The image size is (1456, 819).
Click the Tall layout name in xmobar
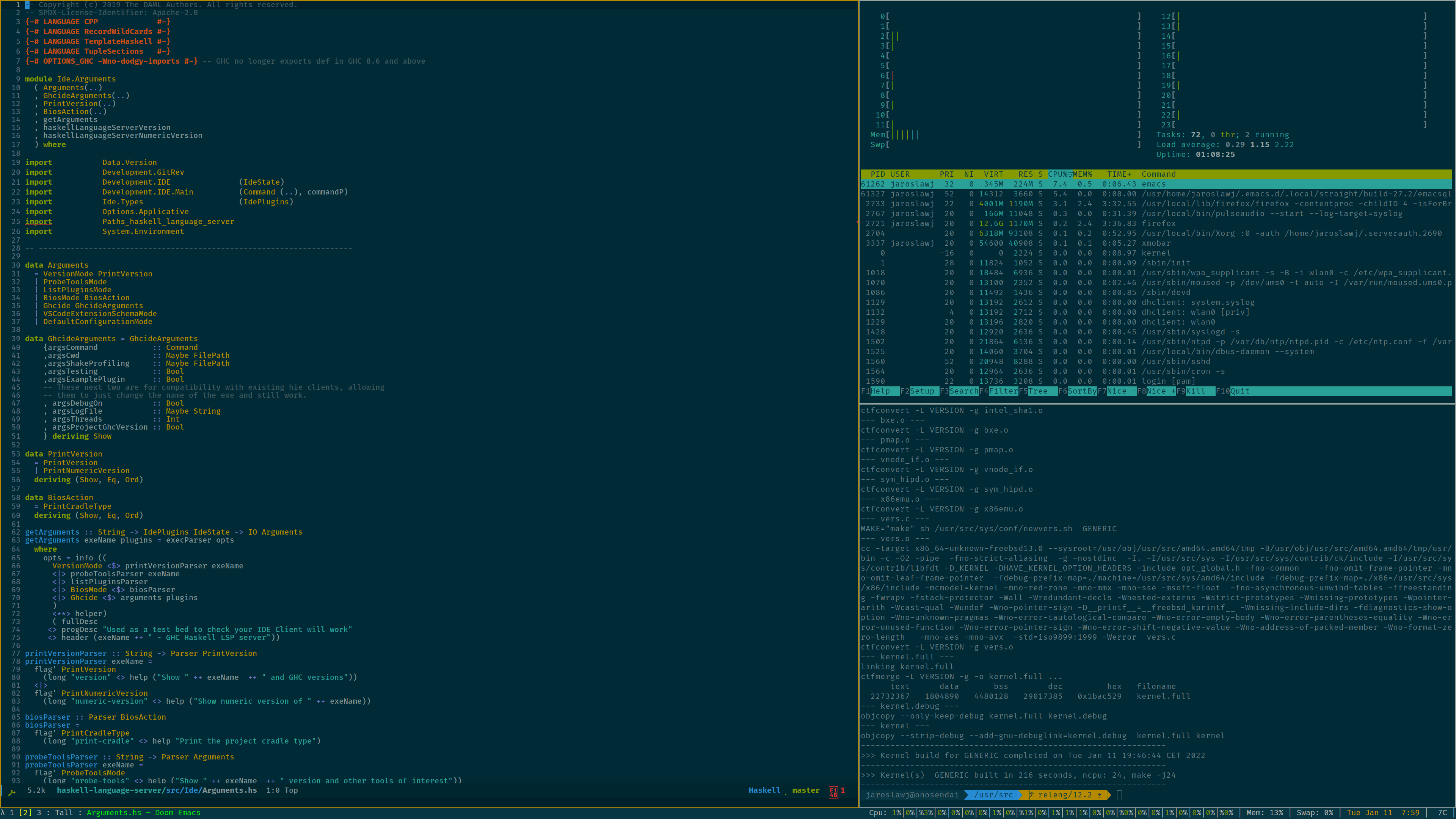tap(64, 813)
